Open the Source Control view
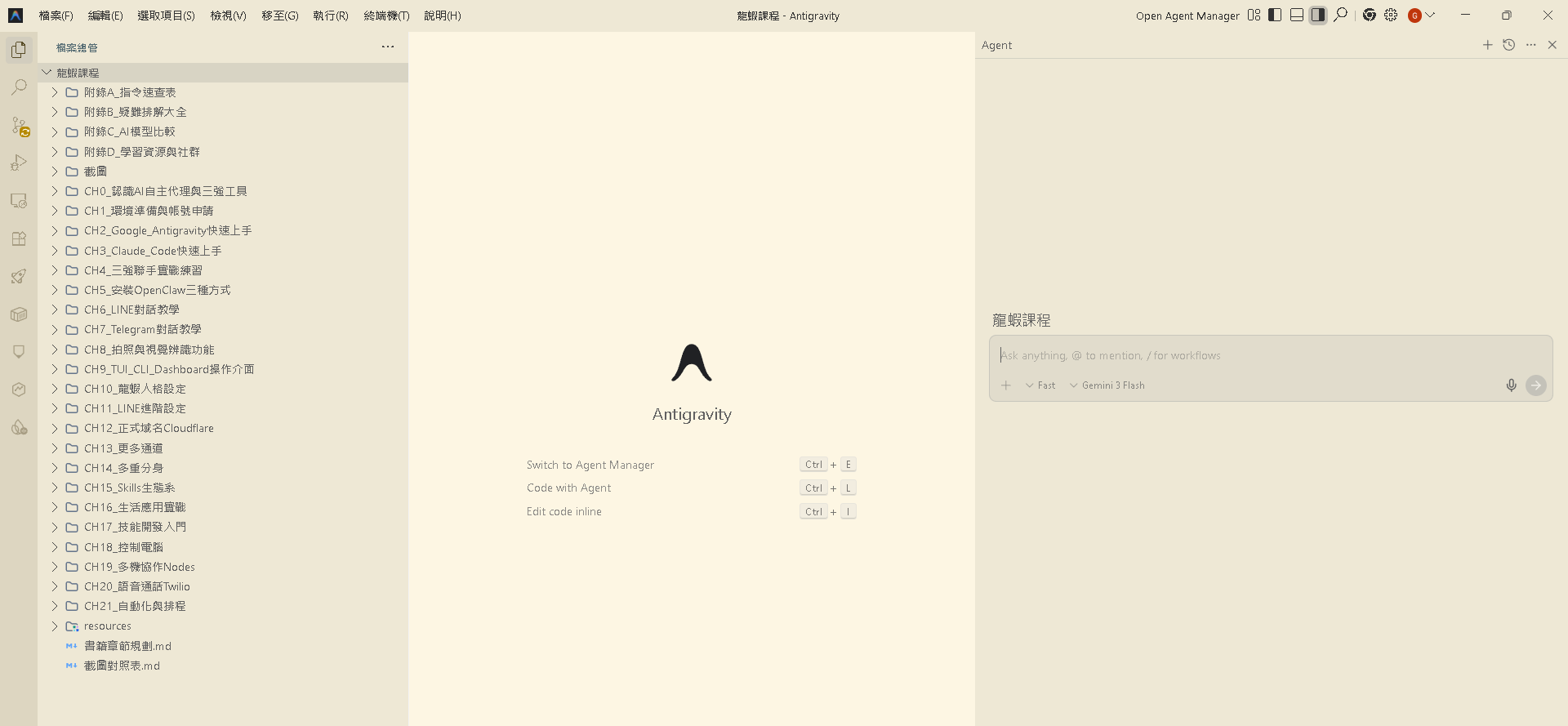The height and width of the screenshot is (726, 1568). tap(19, 126)
